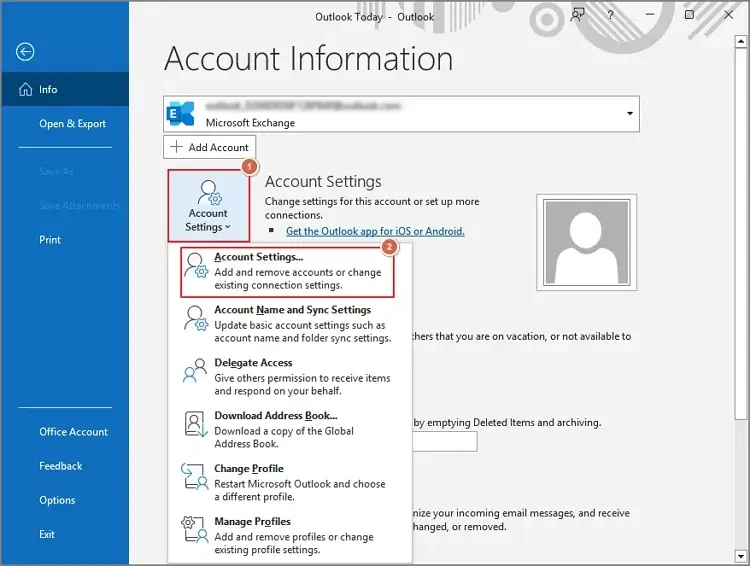This screenshot has width=750, height=566.
Task: Select Account Settings... from the menu
Action: (287, 271)
